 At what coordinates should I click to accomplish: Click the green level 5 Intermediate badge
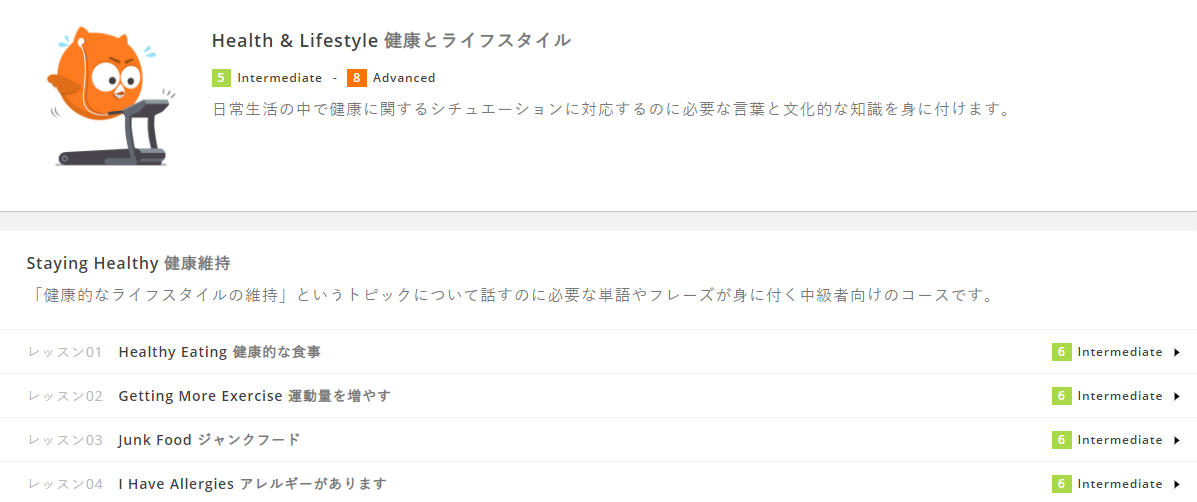tap(221, 78)
